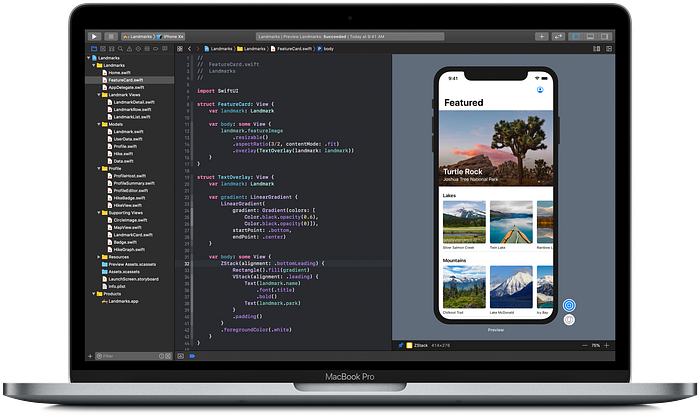Toggle debug area at editor bottom
The image size is (700, 416).
(x=180, y=356)
